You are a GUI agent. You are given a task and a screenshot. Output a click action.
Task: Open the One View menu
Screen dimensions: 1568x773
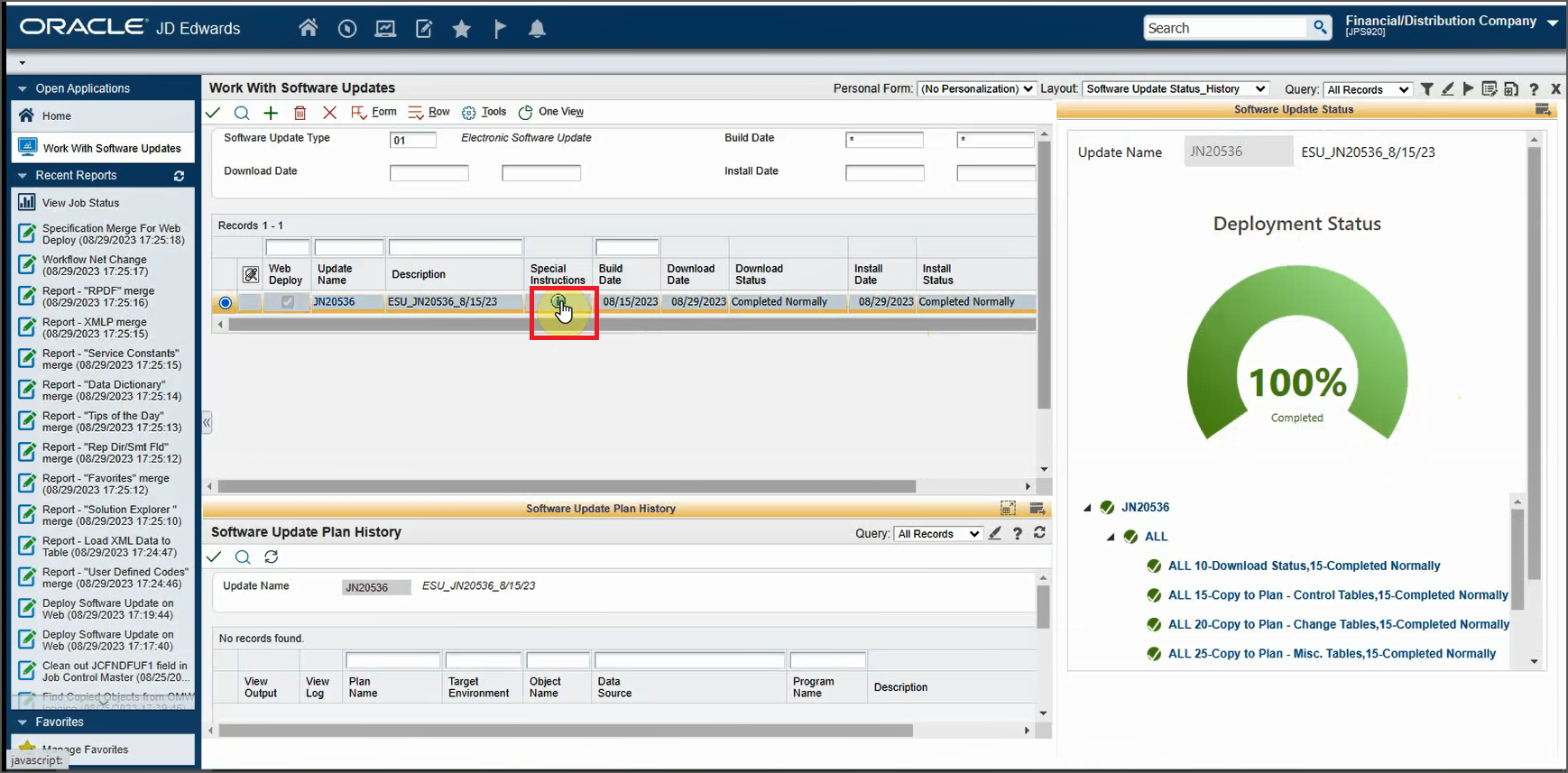click(x=551, y=112)
